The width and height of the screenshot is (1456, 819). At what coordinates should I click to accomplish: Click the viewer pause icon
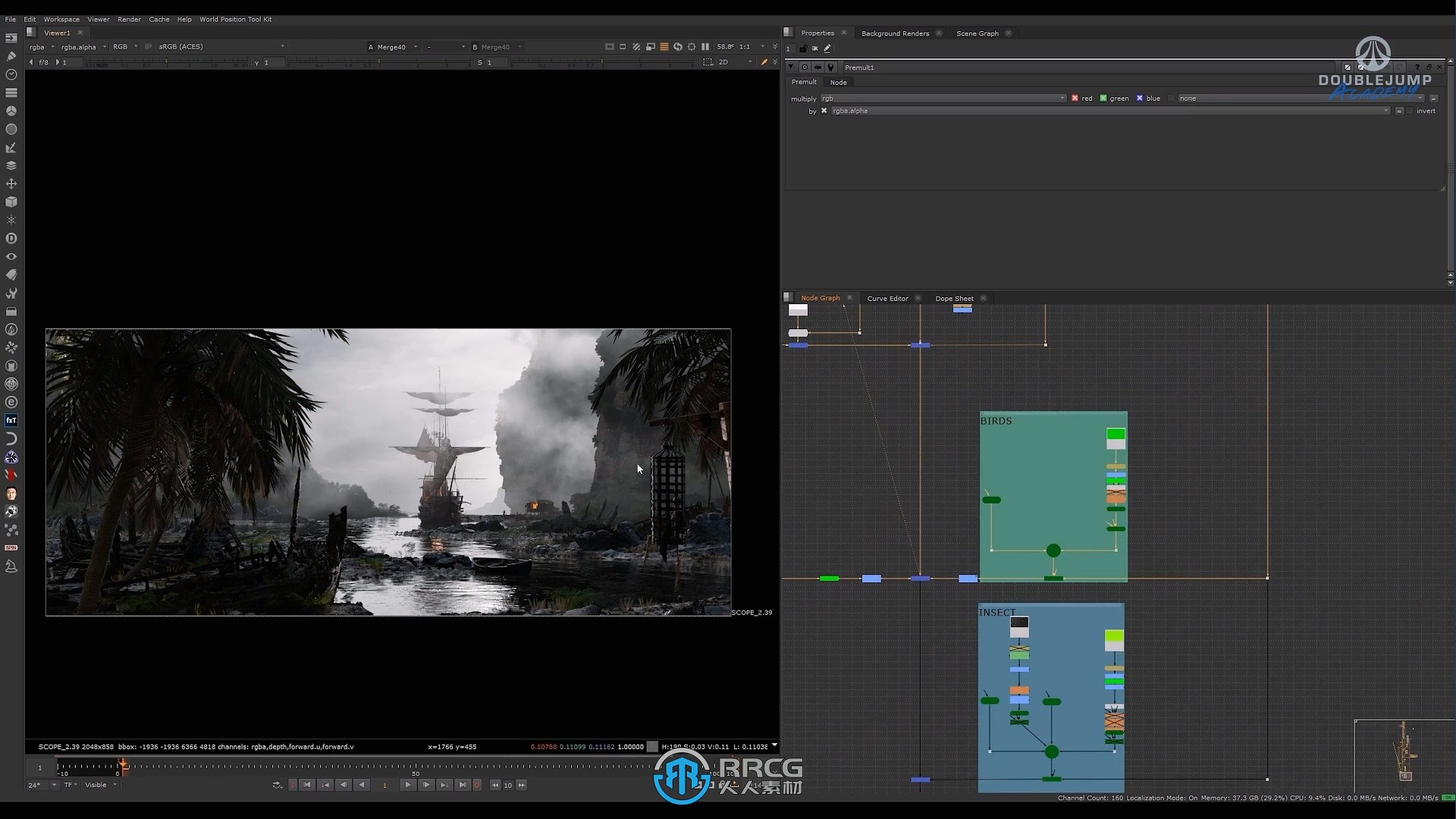tap(705, 46)
